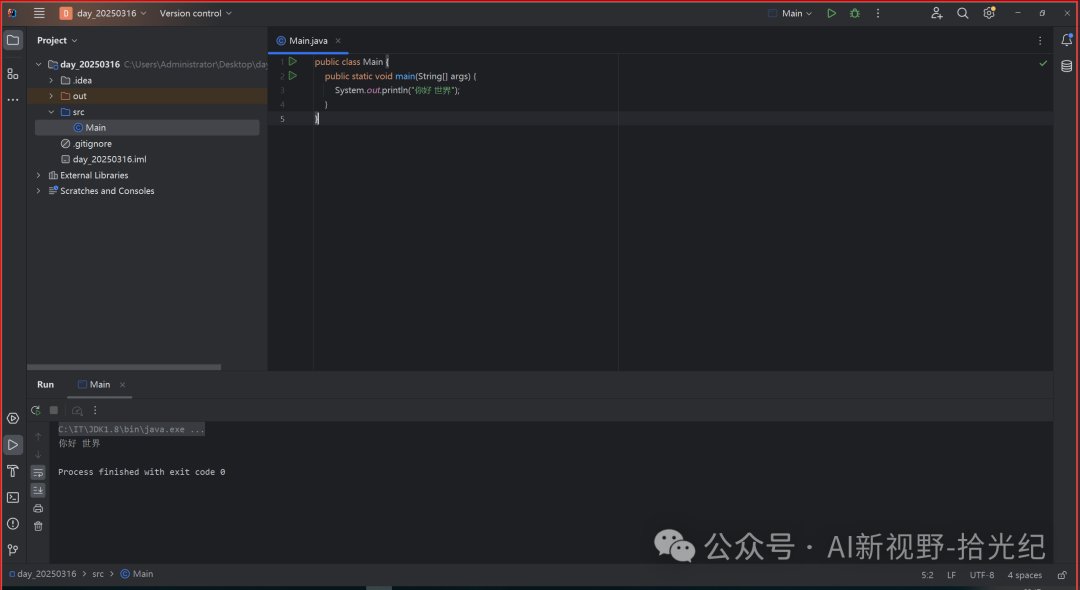Collapse the src folder
The image size is (1080, 590).
coord(51,112)
